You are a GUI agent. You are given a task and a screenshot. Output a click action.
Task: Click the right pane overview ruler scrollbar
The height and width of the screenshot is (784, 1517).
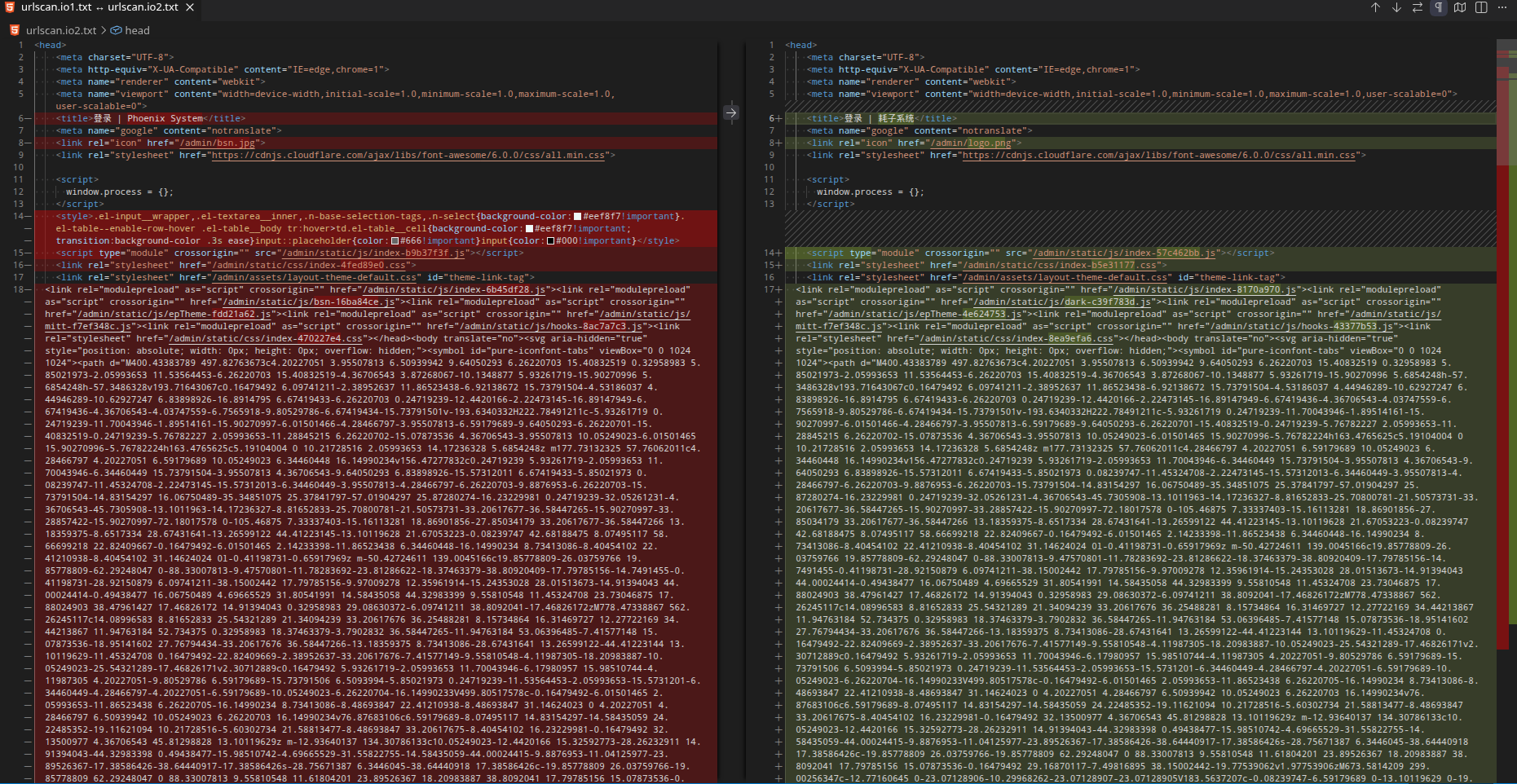[x=1506, y=411]
